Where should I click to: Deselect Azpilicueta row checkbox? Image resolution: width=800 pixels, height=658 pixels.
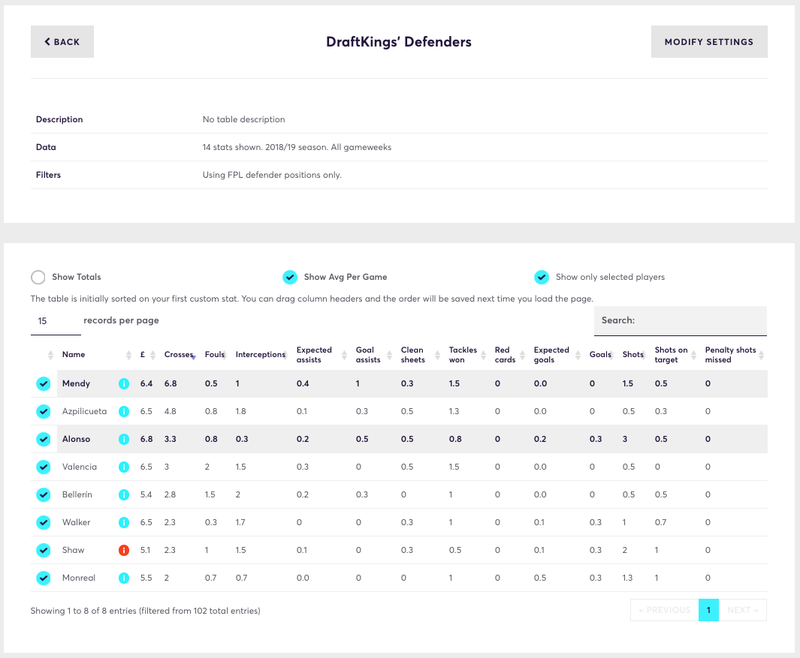pyautogui.click(x=43, y=411)
